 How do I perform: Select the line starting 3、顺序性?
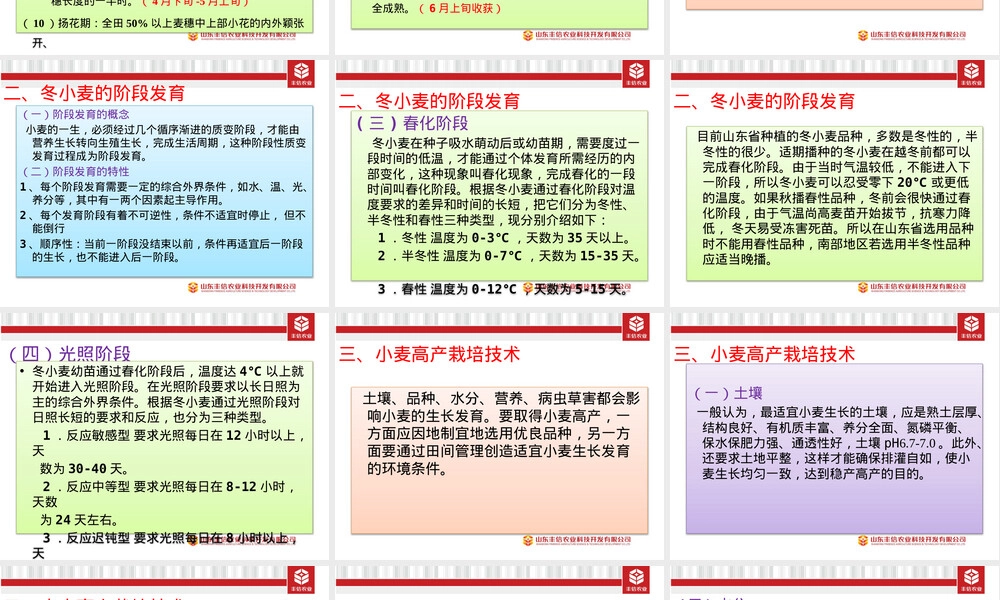click(161, 251)
